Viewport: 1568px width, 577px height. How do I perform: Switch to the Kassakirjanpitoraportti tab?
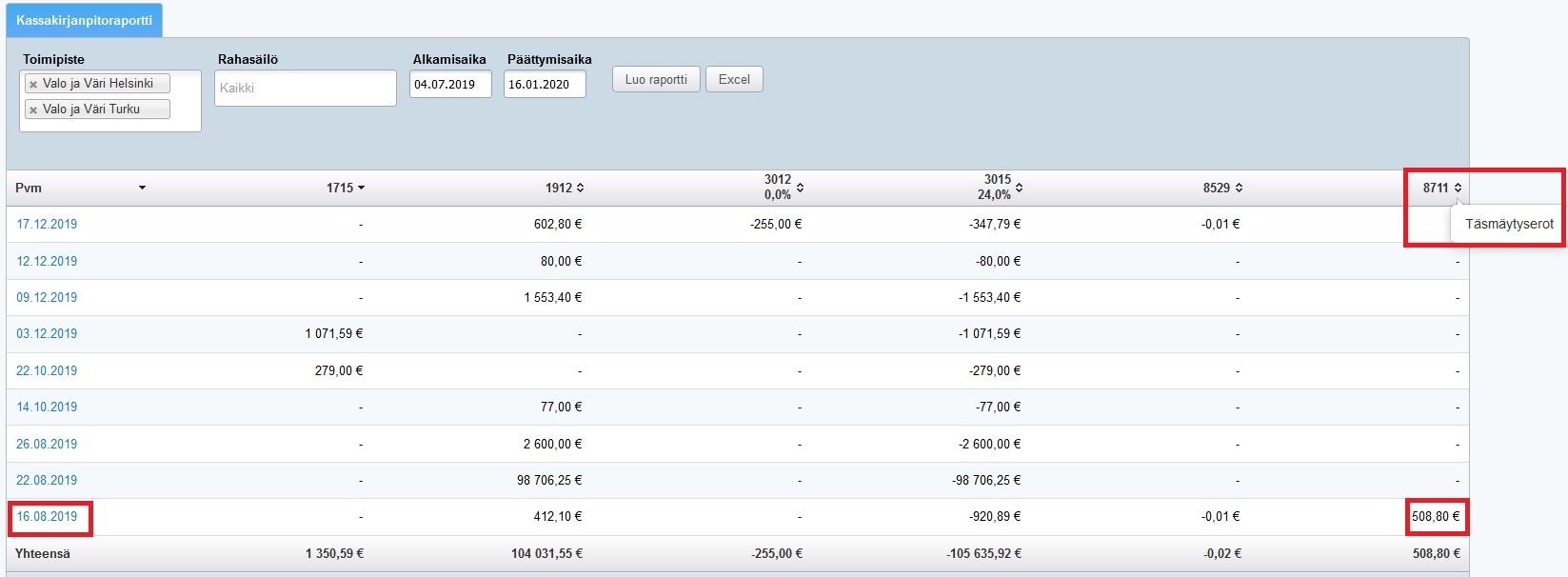coord(84,20)
